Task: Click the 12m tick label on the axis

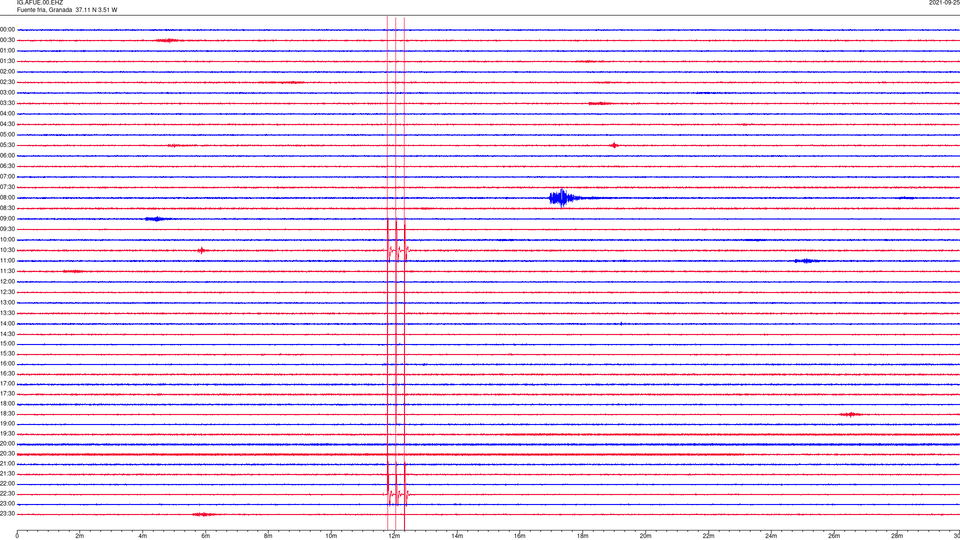Action: 394,536
